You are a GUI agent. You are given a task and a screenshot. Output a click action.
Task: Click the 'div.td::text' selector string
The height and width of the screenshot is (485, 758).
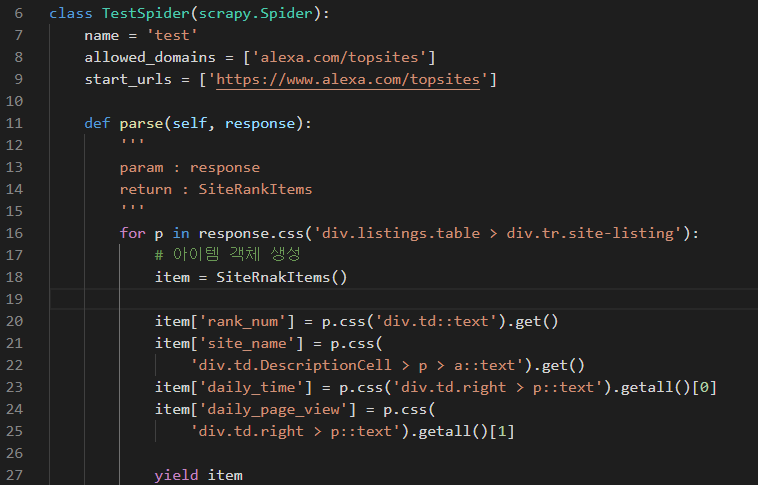[x=436, y=321]
